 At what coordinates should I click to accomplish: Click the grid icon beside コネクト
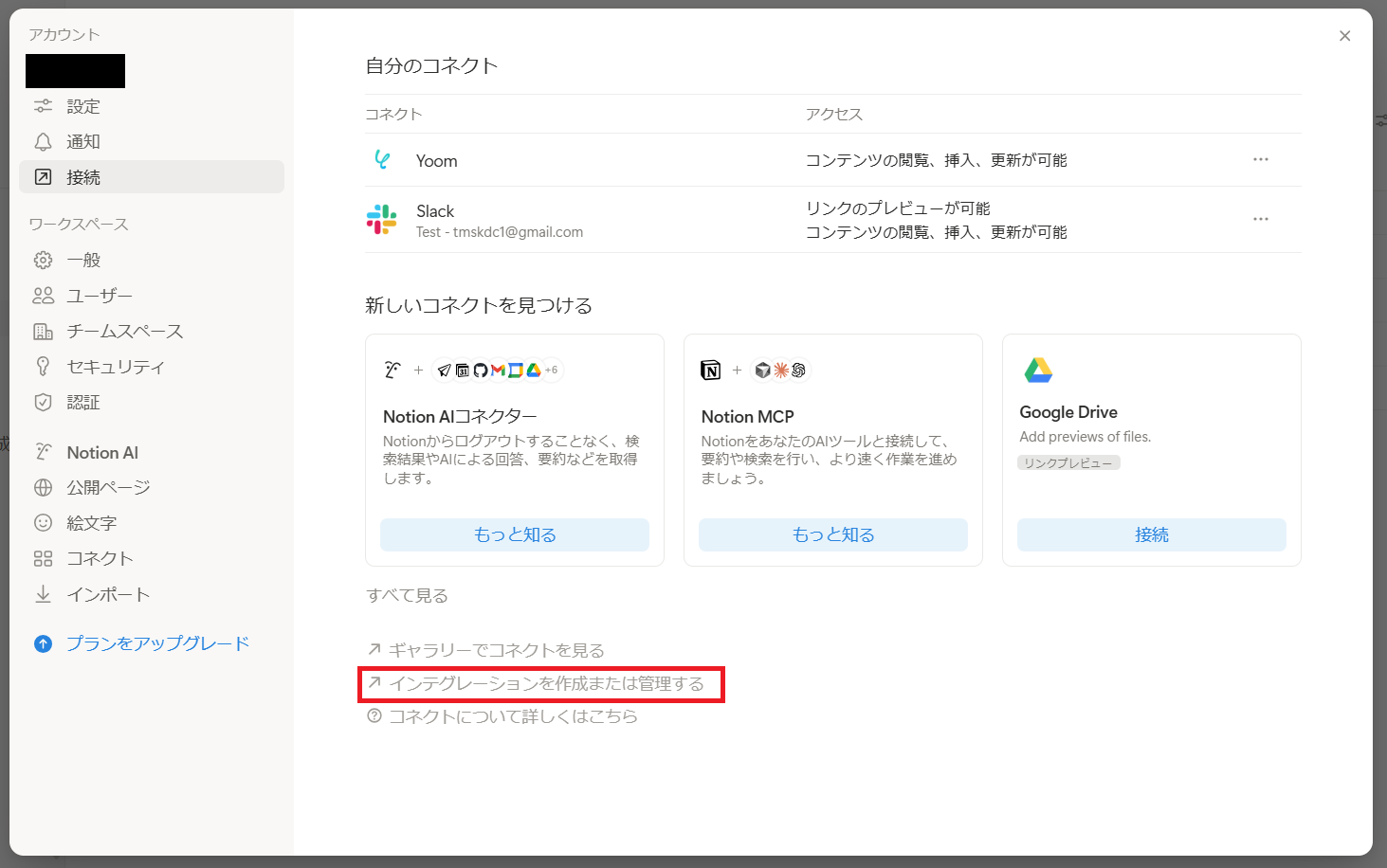(x=43, y=559)
